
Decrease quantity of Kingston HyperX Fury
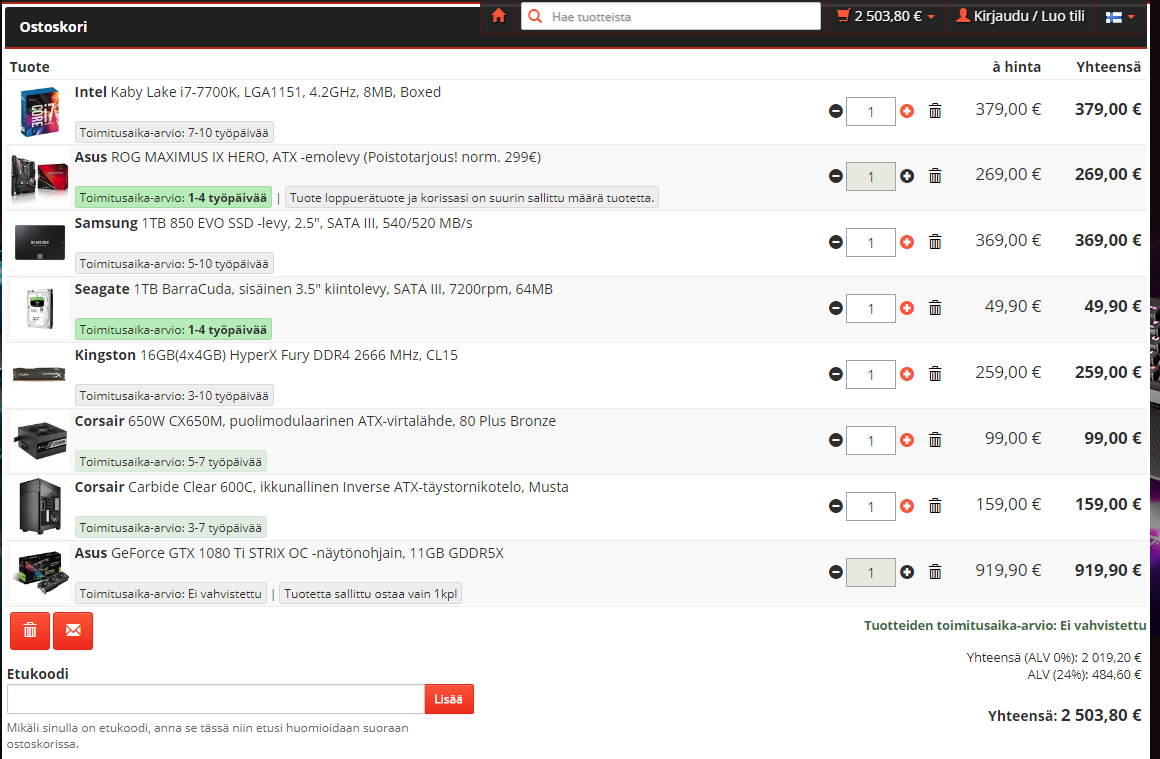(836, 374)
